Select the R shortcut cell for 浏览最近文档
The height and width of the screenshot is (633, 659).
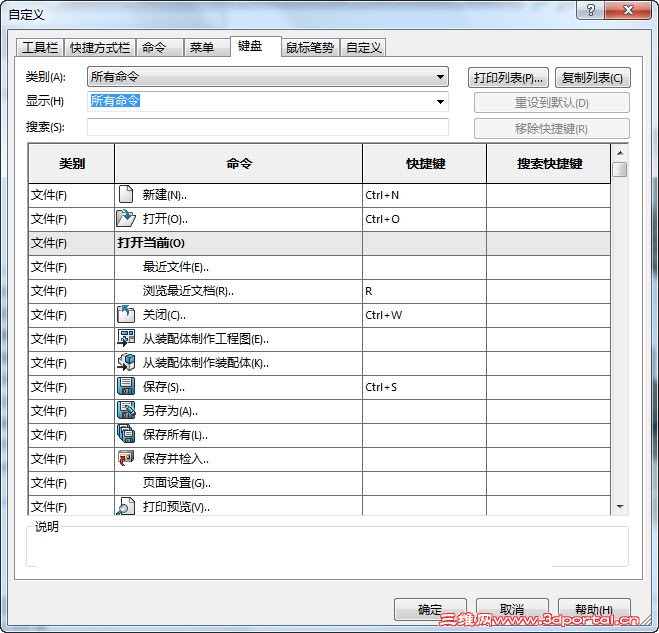424,291
